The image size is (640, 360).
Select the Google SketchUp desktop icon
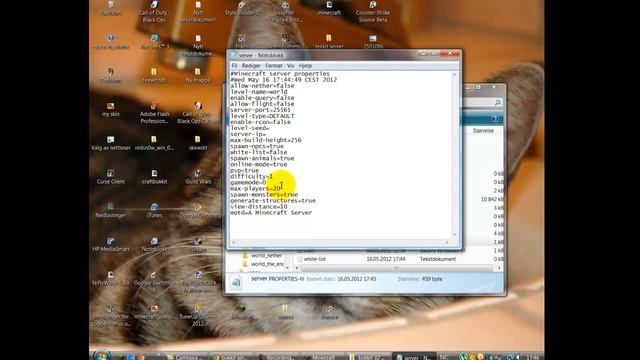coord(154,282)
